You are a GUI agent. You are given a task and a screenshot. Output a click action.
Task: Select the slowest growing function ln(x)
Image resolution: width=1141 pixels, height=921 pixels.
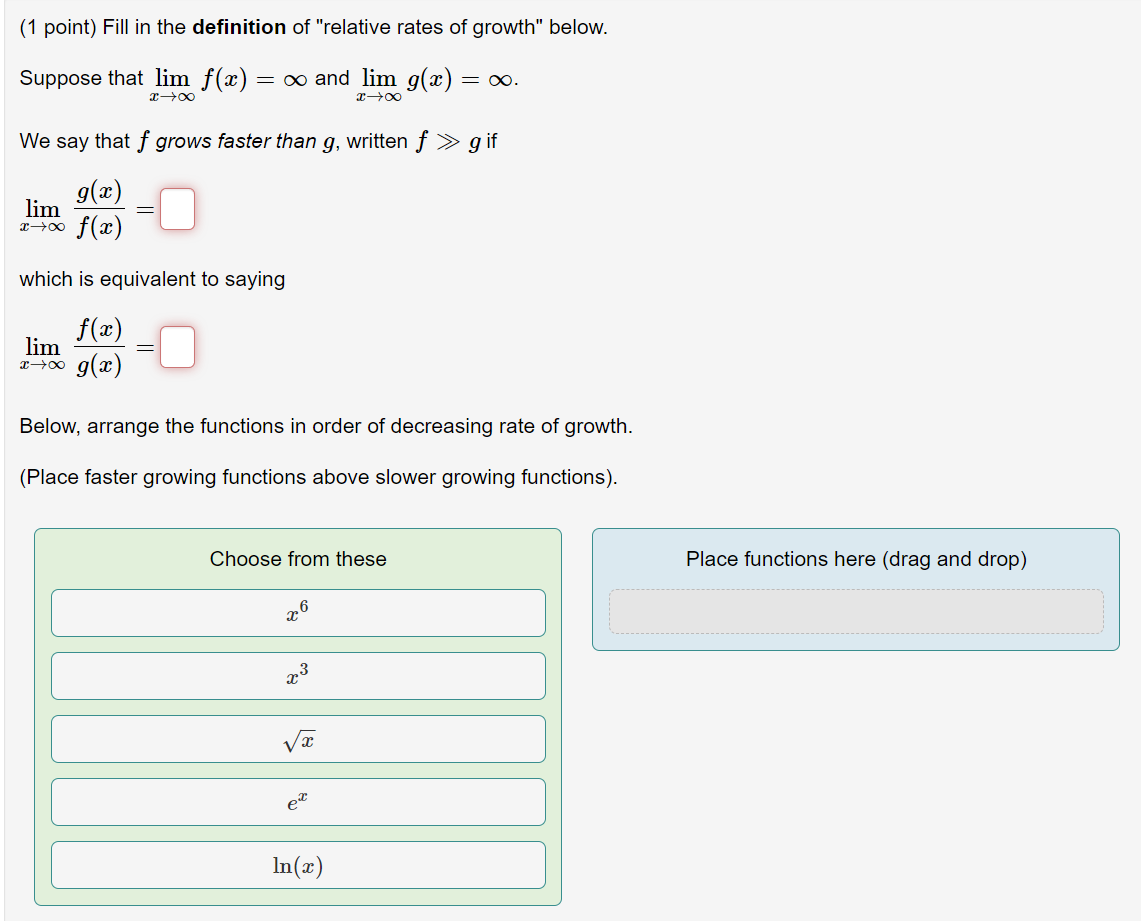(x=297, y=865)
